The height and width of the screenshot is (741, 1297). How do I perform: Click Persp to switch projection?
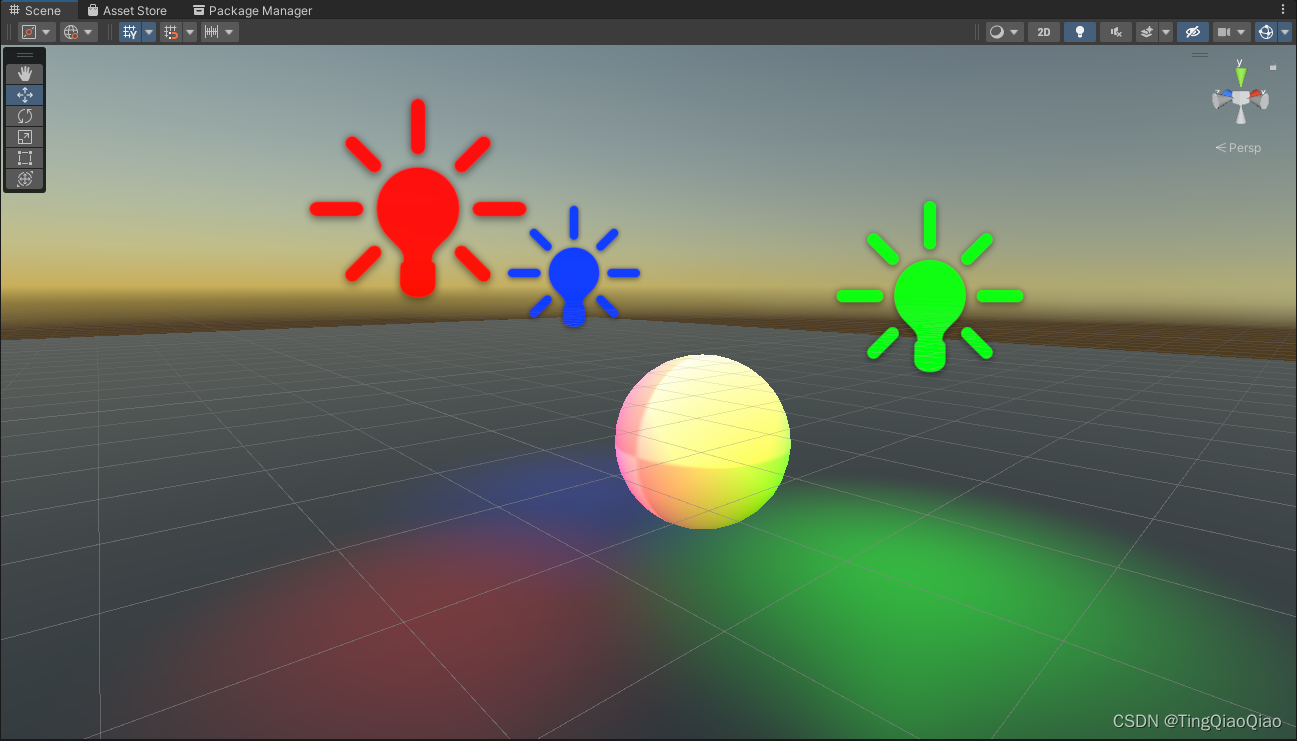point(1243,147)
